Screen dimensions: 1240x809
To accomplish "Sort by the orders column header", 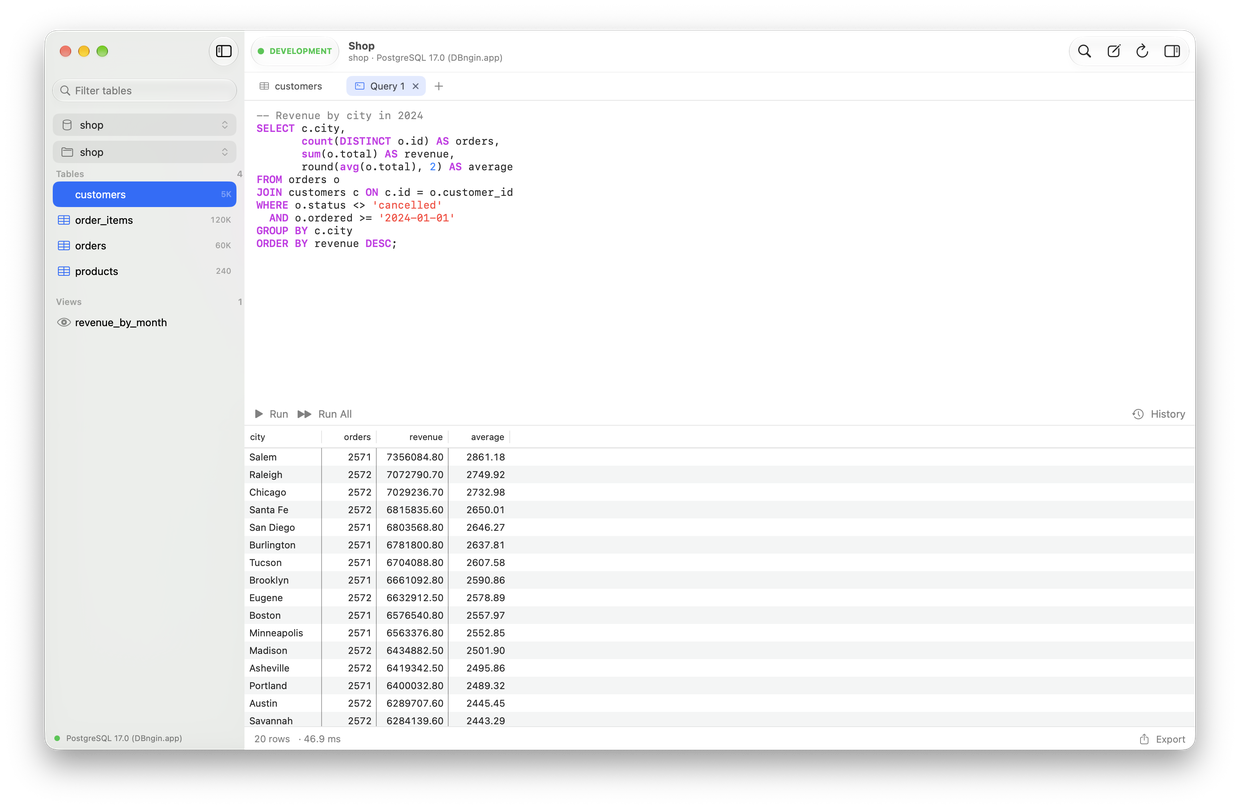I will tap(349, 437).
